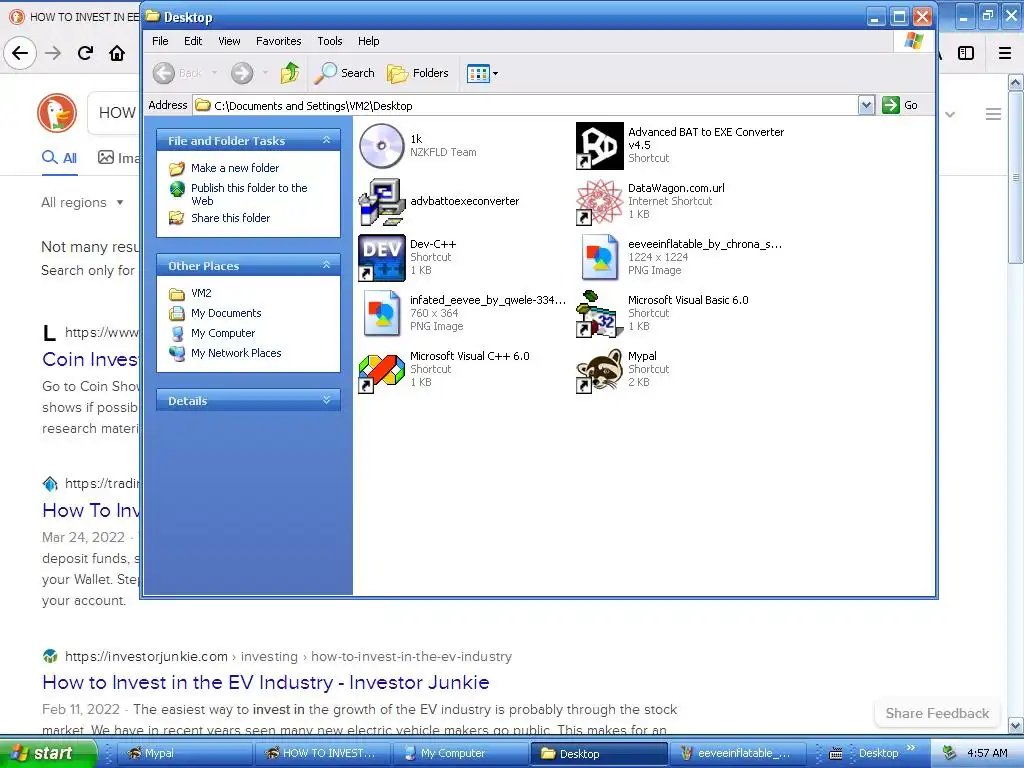1024x768 pixels.
Task: Click the Back toolbar button
Action: pyautogui.click(x=178, y=73)
